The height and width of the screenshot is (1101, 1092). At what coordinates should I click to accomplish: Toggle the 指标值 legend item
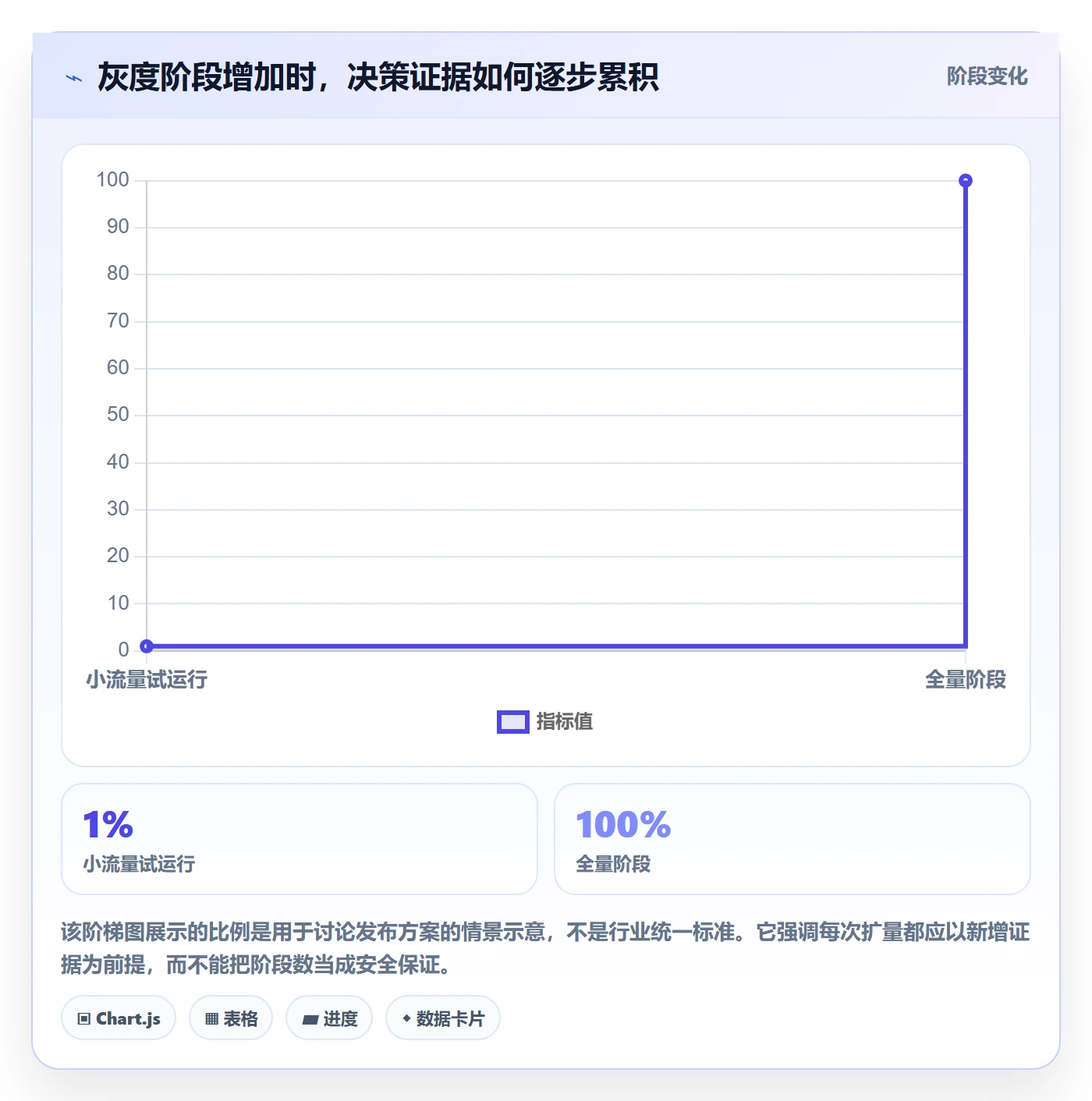(x=545, y=722)
